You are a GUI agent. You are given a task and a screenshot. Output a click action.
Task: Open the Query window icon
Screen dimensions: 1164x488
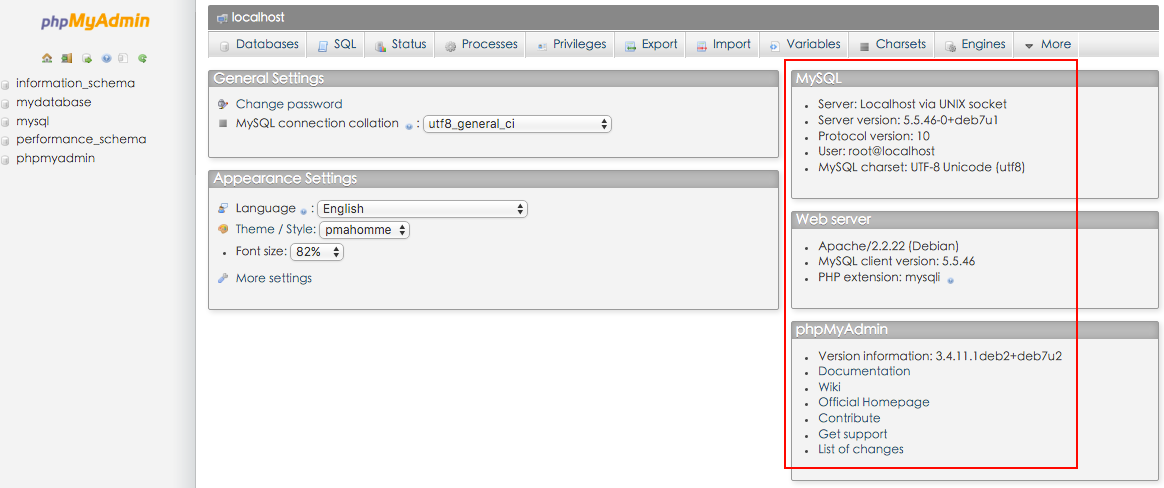tap(86, 58)
